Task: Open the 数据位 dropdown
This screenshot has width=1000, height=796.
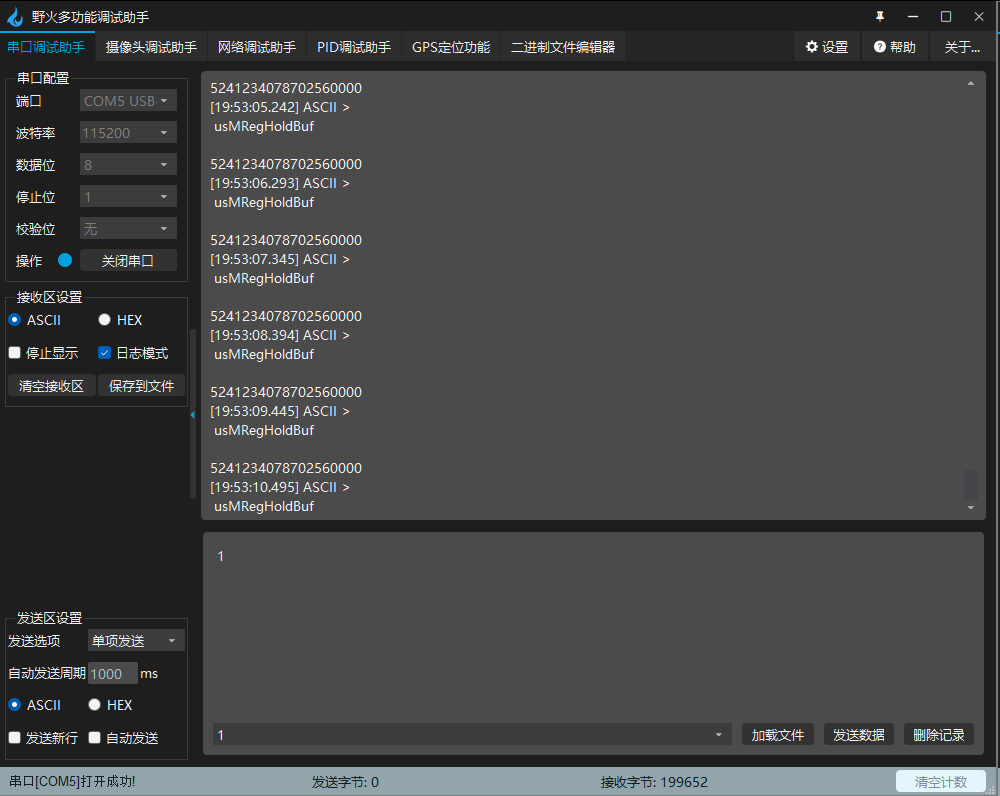Action: pos(128,165)
